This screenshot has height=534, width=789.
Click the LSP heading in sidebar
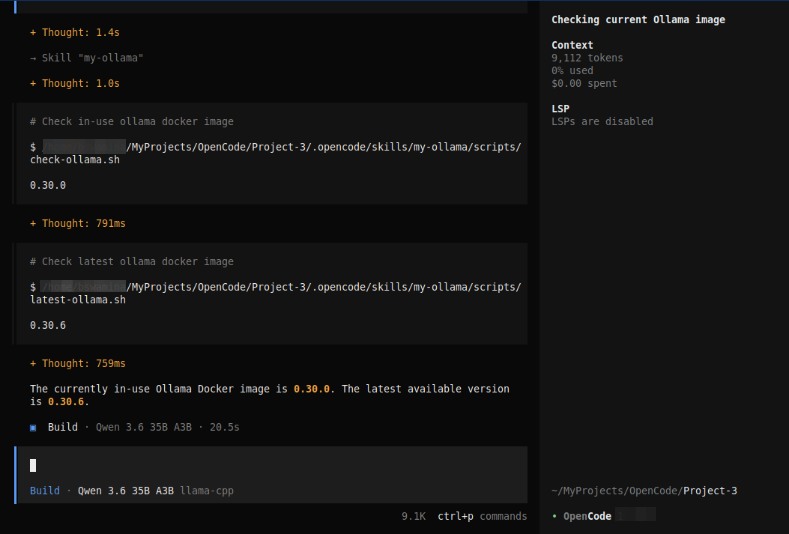point(560,108)
